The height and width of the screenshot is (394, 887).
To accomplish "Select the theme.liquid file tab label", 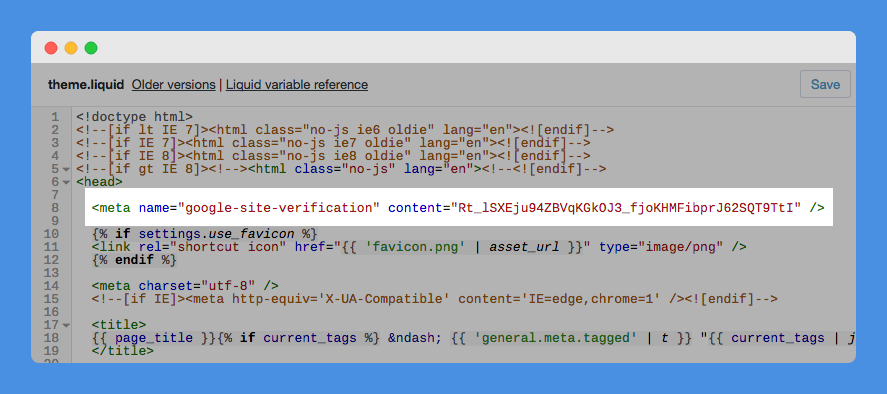I will (86, 85).
